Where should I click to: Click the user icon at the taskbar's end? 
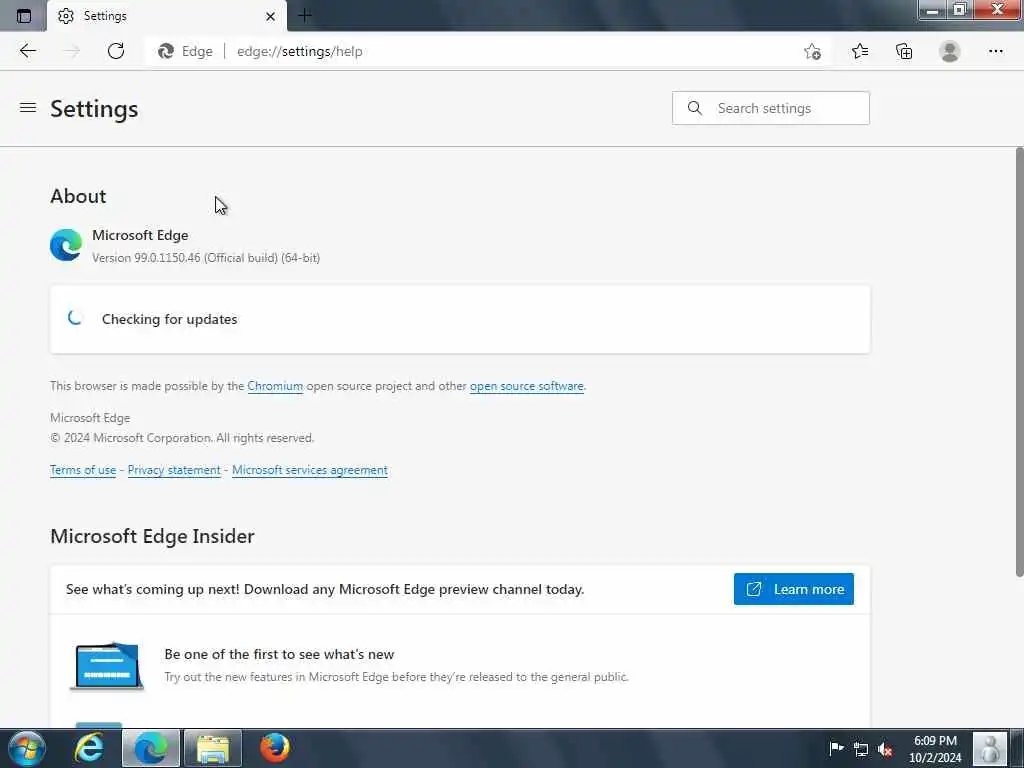[x=991, y=748]
